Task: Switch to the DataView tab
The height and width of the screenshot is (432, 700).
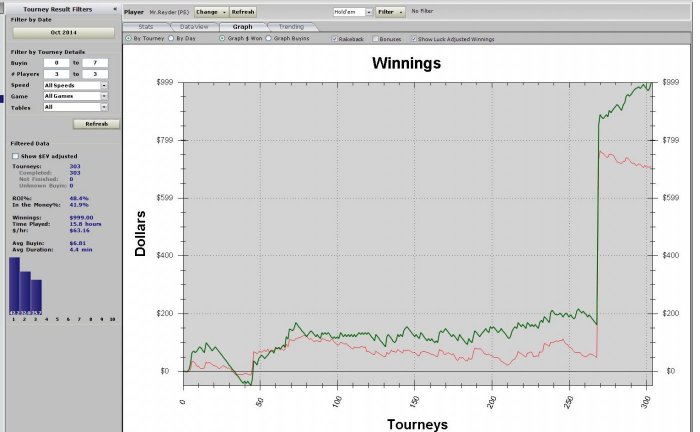Action: click(194, 27)
